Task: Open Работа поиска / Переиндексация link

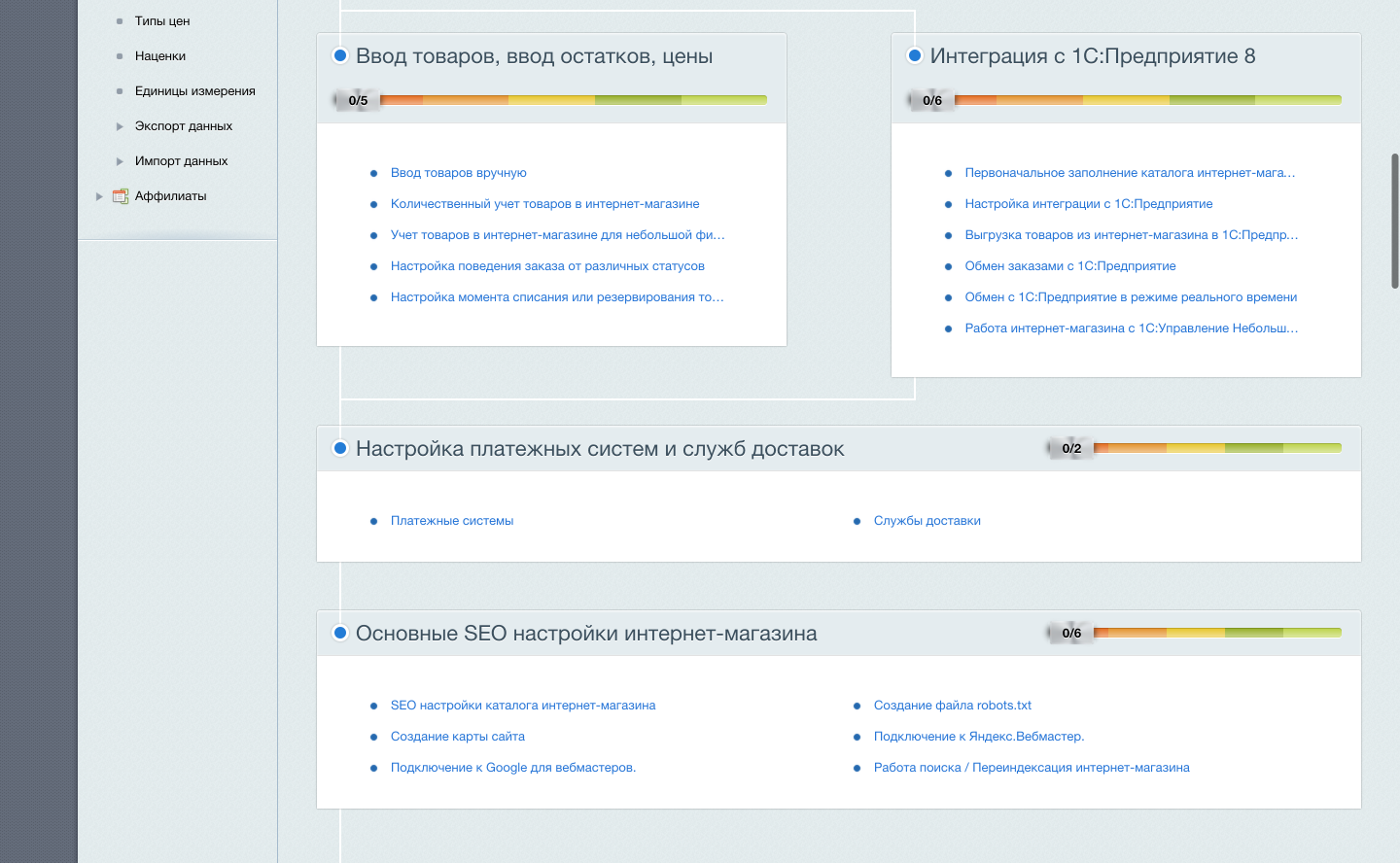Action: pos(1032,768)
